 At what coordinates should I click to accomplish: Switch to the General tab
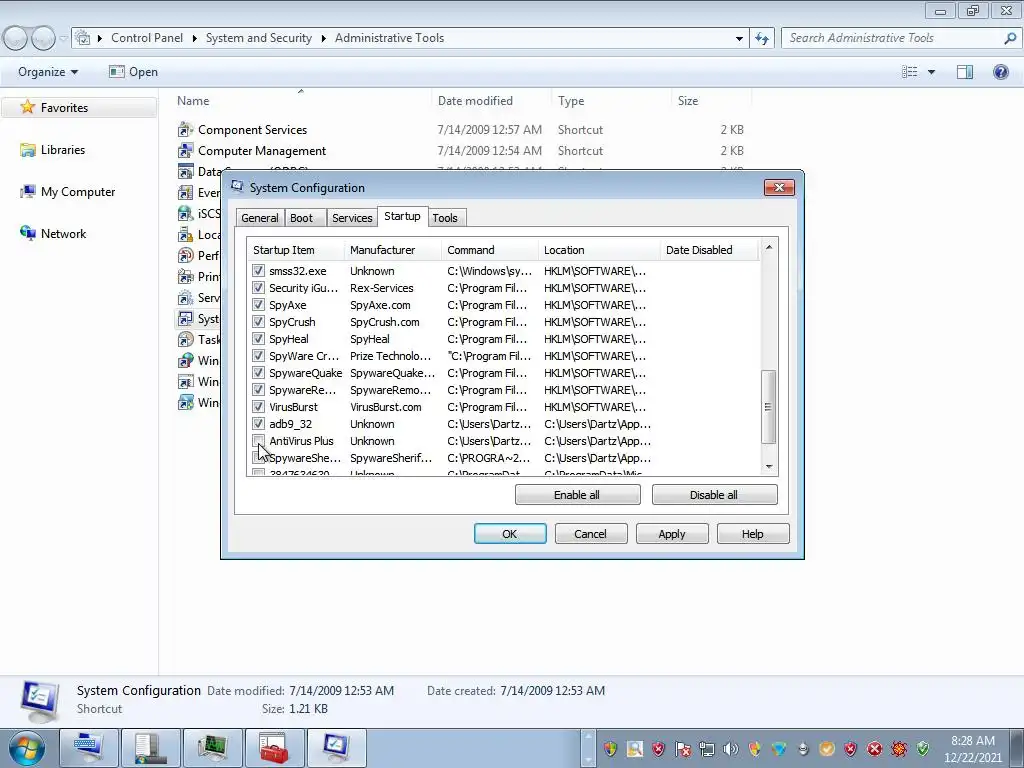259,217
